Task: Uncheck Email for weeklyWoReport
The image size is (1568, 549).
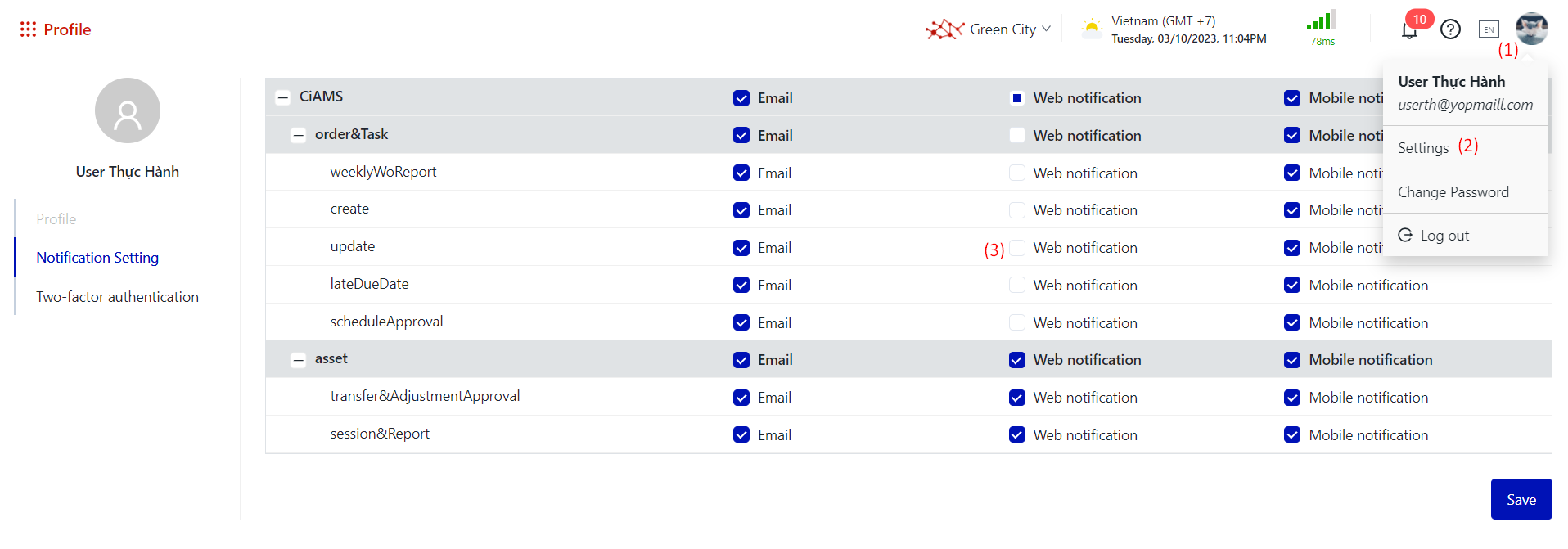Action: tap(741, 173)
